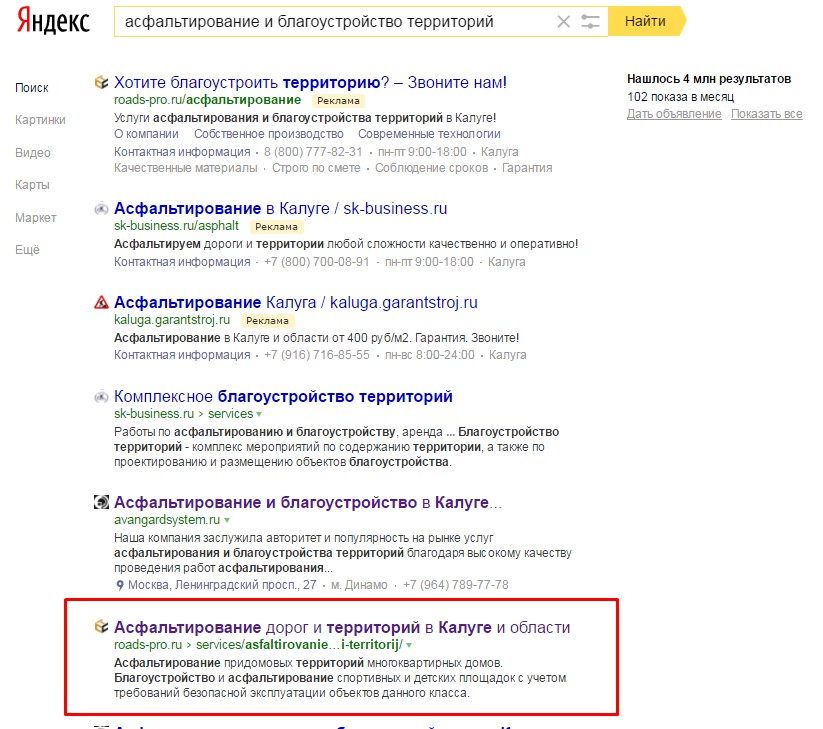Click favicon next to Асфальтирование в Калуге ad
Screen dimensions: 823x729
pyautogui.click(x=101, y=209)
